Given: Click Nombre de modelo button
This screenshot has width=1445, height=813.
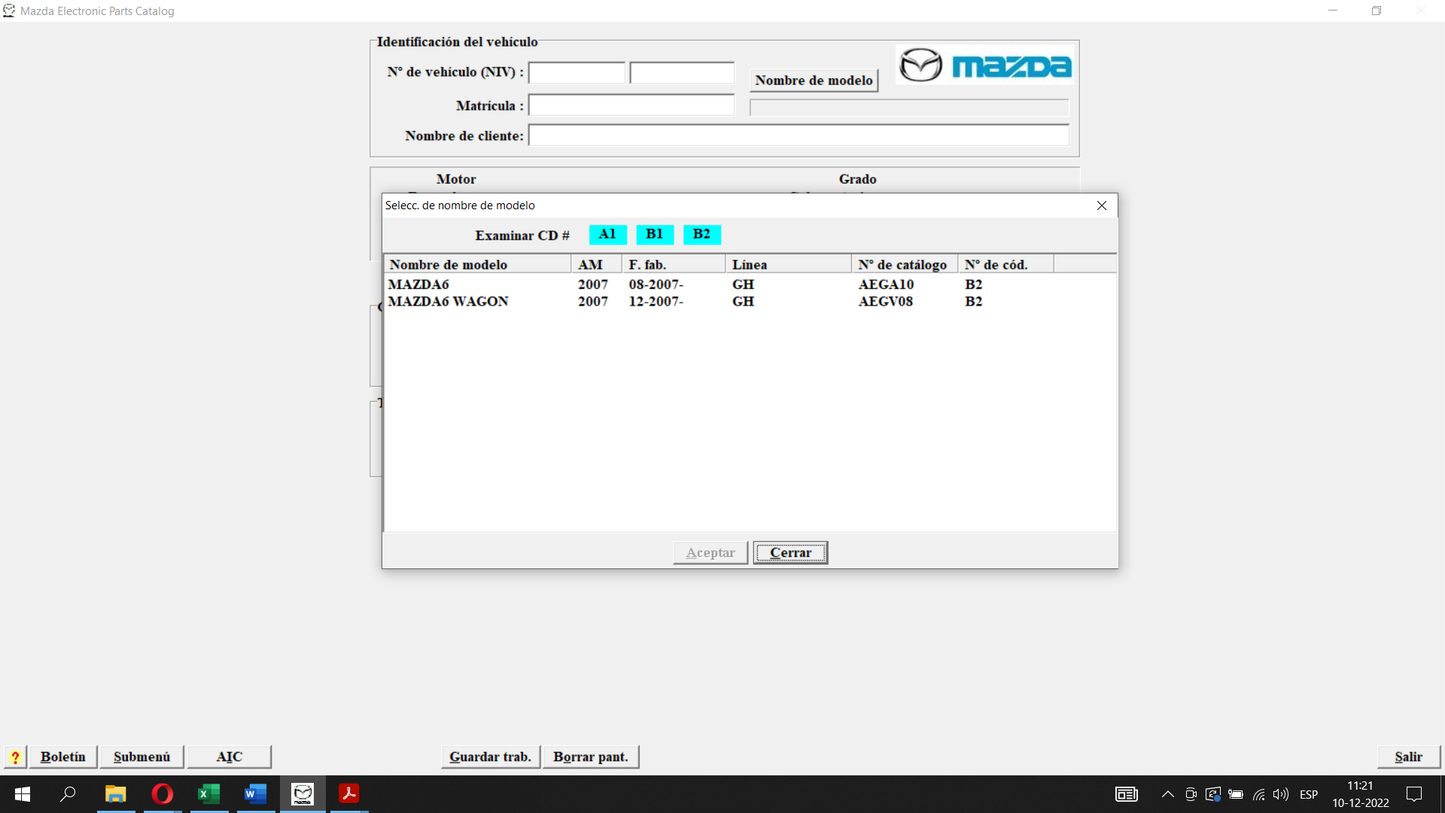Looking at the screenshot, I should 814,80.
